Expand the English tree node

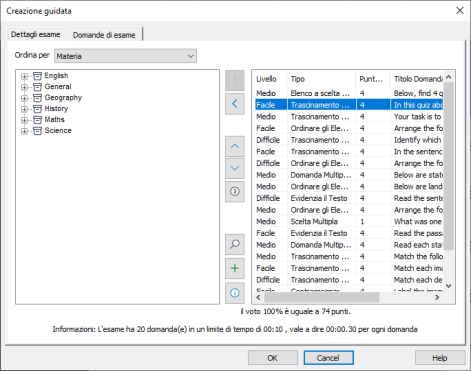[x=24, y=76]
